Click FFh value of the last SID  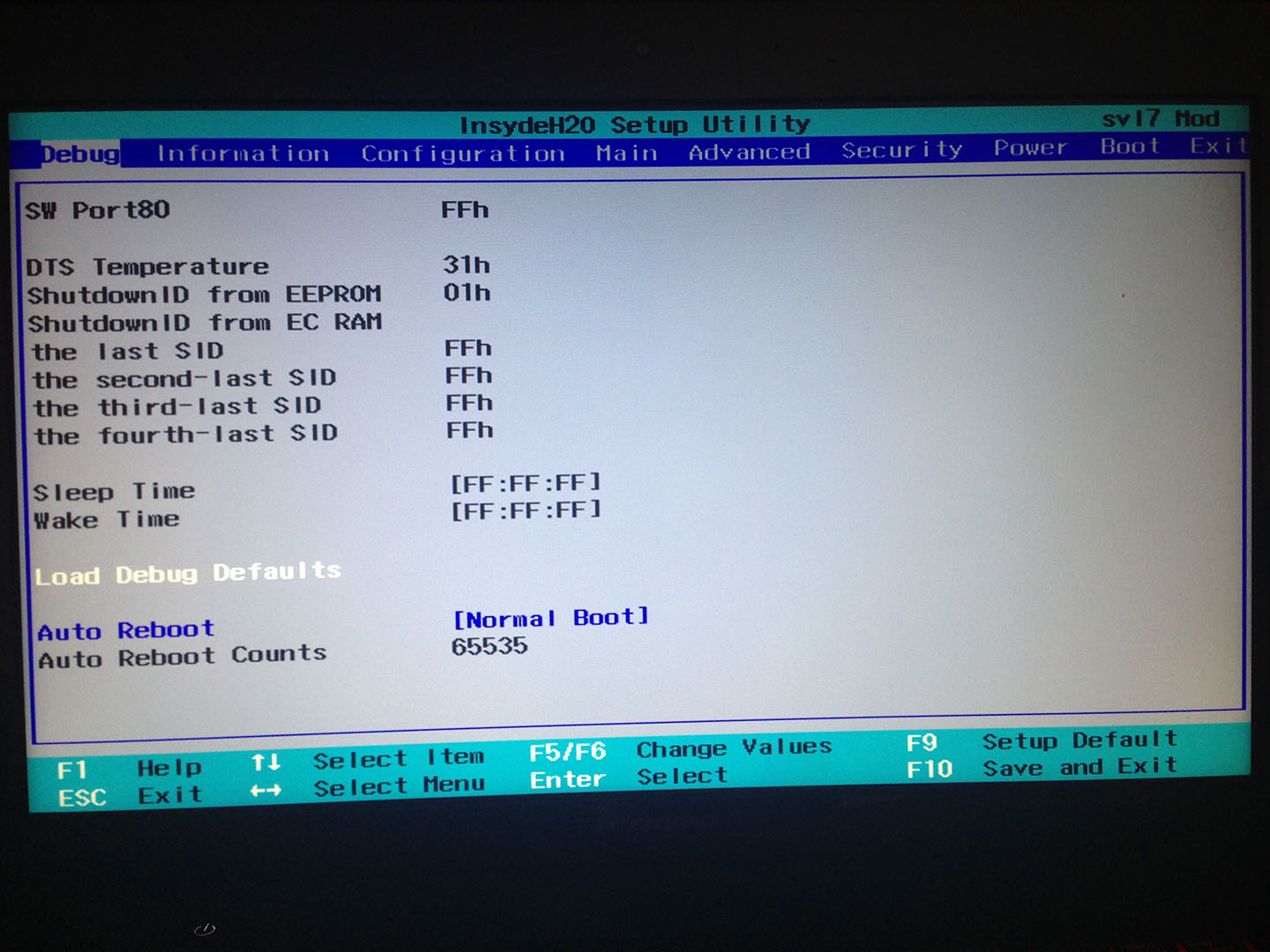pyautogui.click(x=468, y=348)
